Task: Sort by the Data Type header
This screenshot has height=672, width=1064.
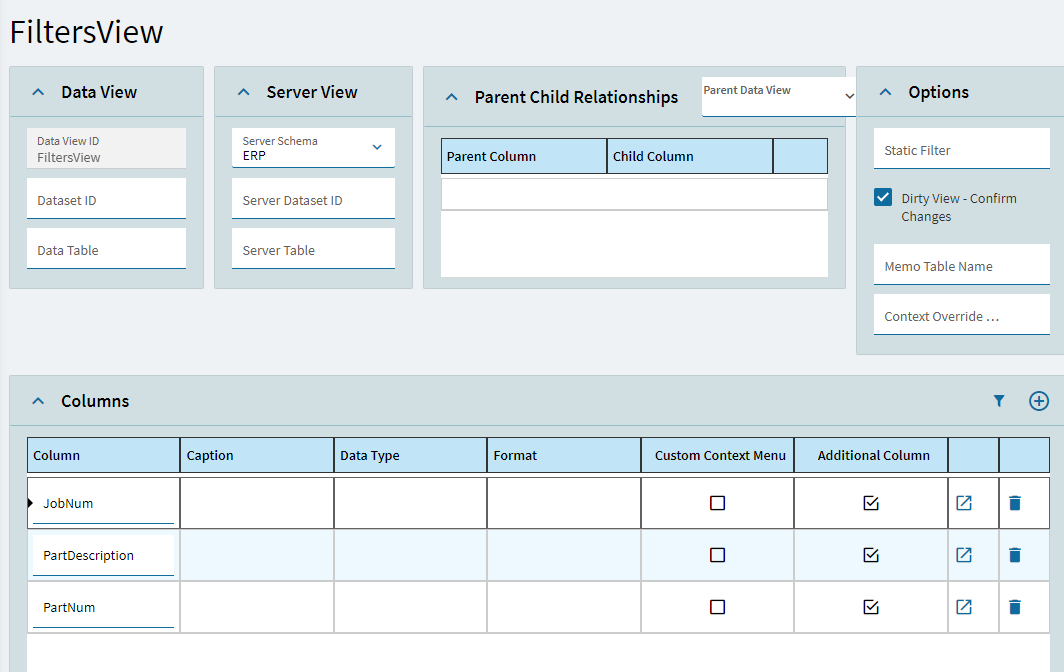Action: (411, 455)
